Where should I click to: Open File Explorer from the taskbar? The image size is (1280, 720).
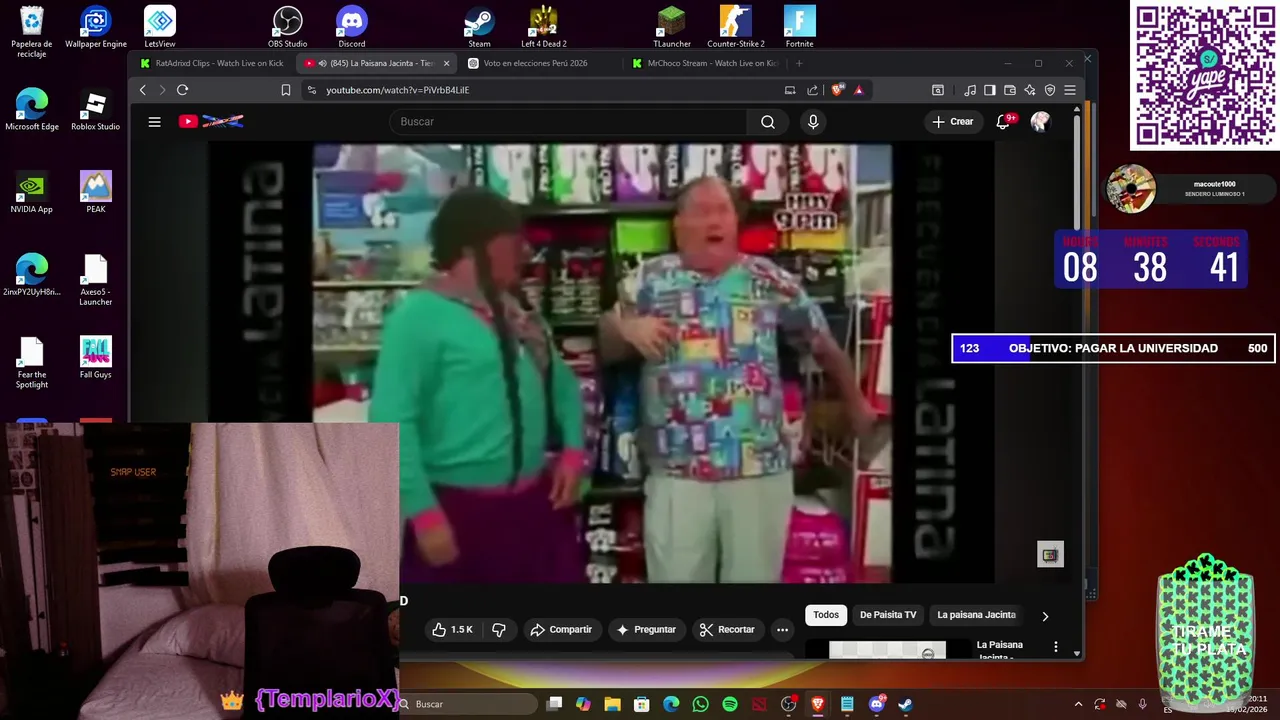pyautogui.click(x=612, y=704)
